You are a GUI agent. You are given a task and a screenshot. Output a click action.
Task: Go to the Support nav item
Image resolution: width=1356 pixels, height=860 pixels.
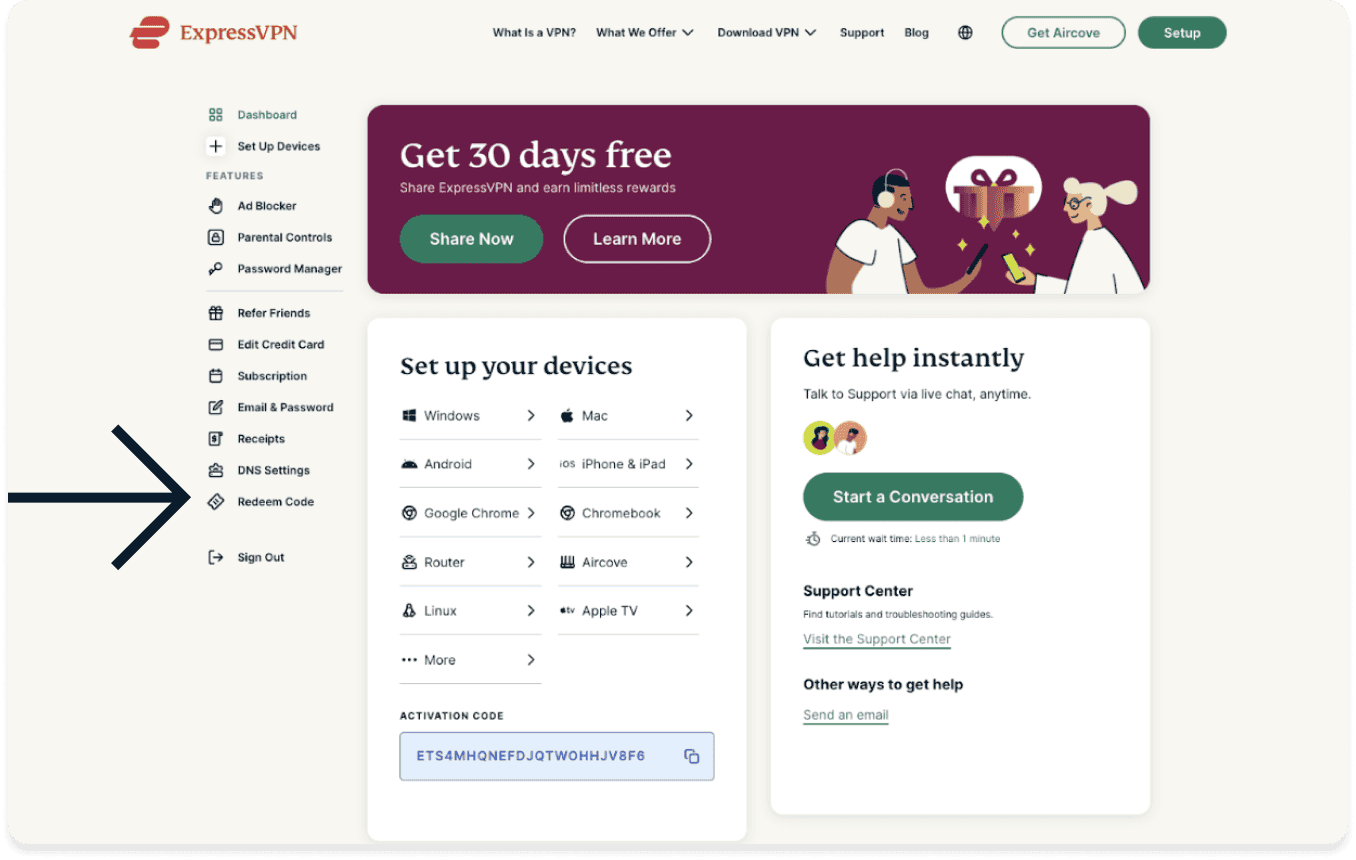(x=862, y=33)
